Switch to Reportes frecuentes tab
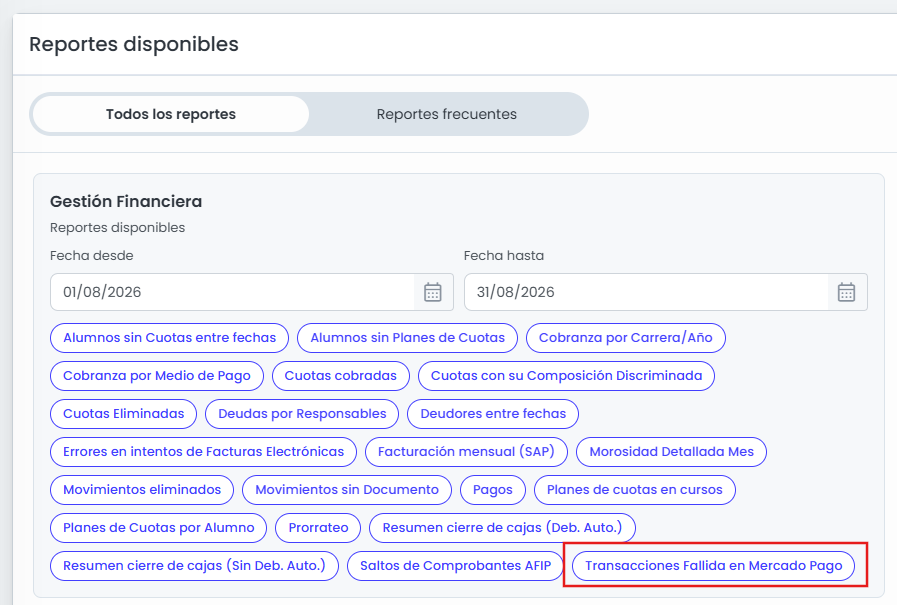897x605 pixels. pyautogui.click(x=446, y=114)
